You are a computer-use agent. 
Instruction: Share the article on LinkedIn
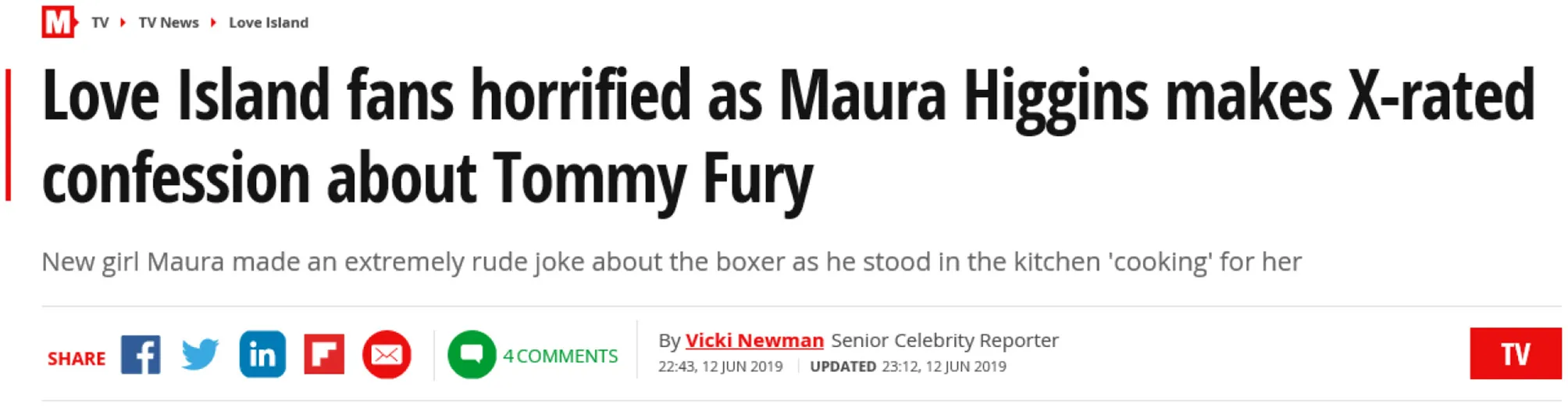262,355
